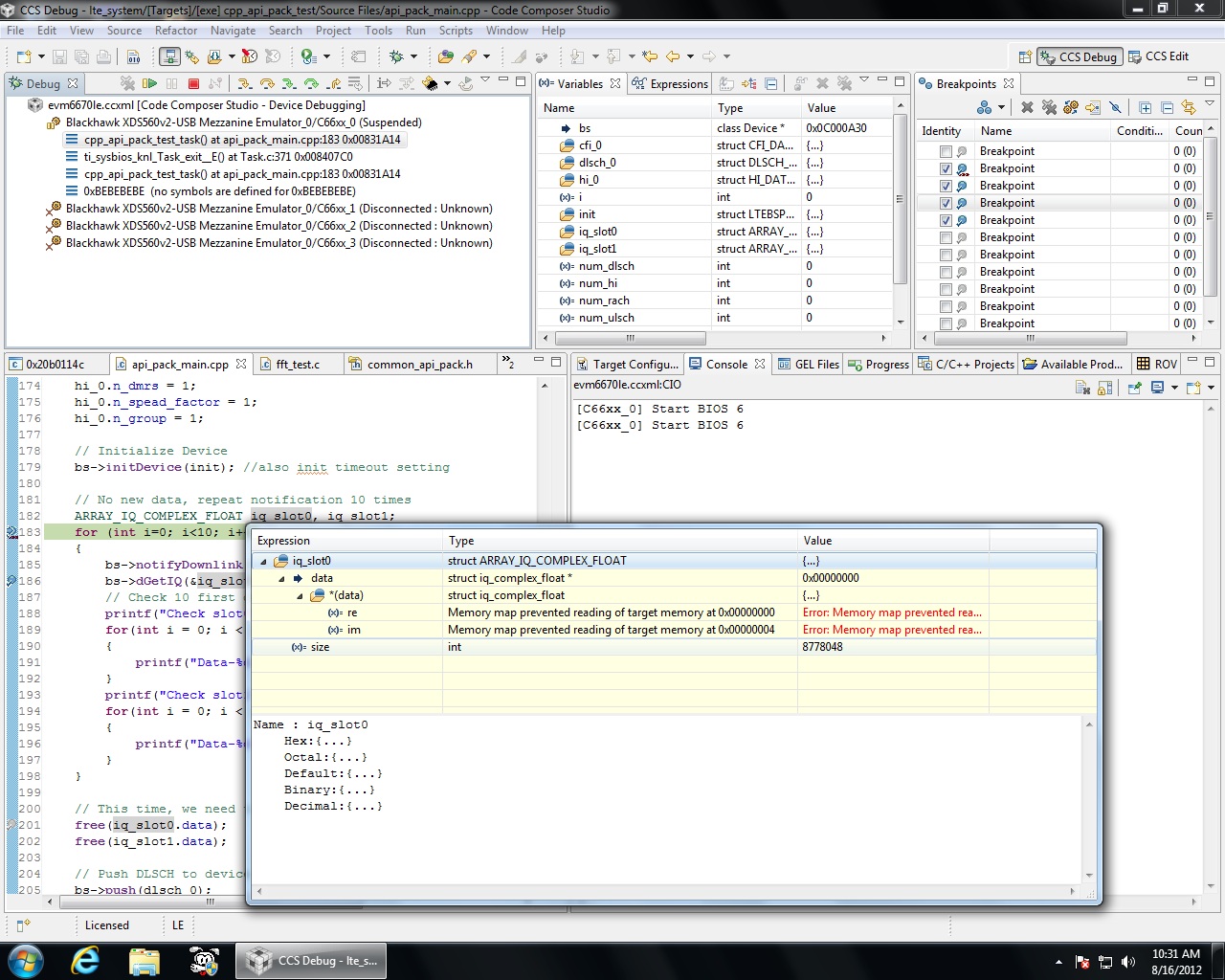1225x980 pixels.
Task: Uncheck the third Breakpoint row checkbox
Action: (x=946, y=186)
